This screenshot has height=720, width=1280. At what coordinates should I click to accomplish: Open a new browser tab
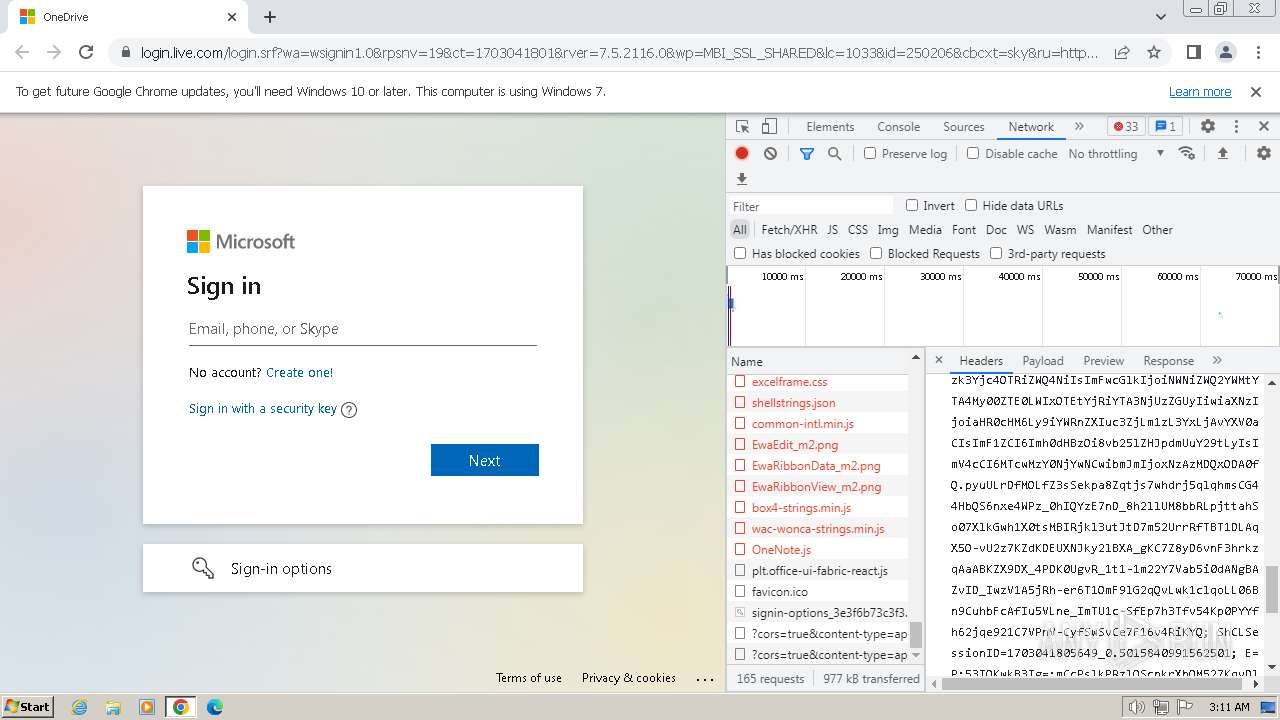click(x=270, y=17)
